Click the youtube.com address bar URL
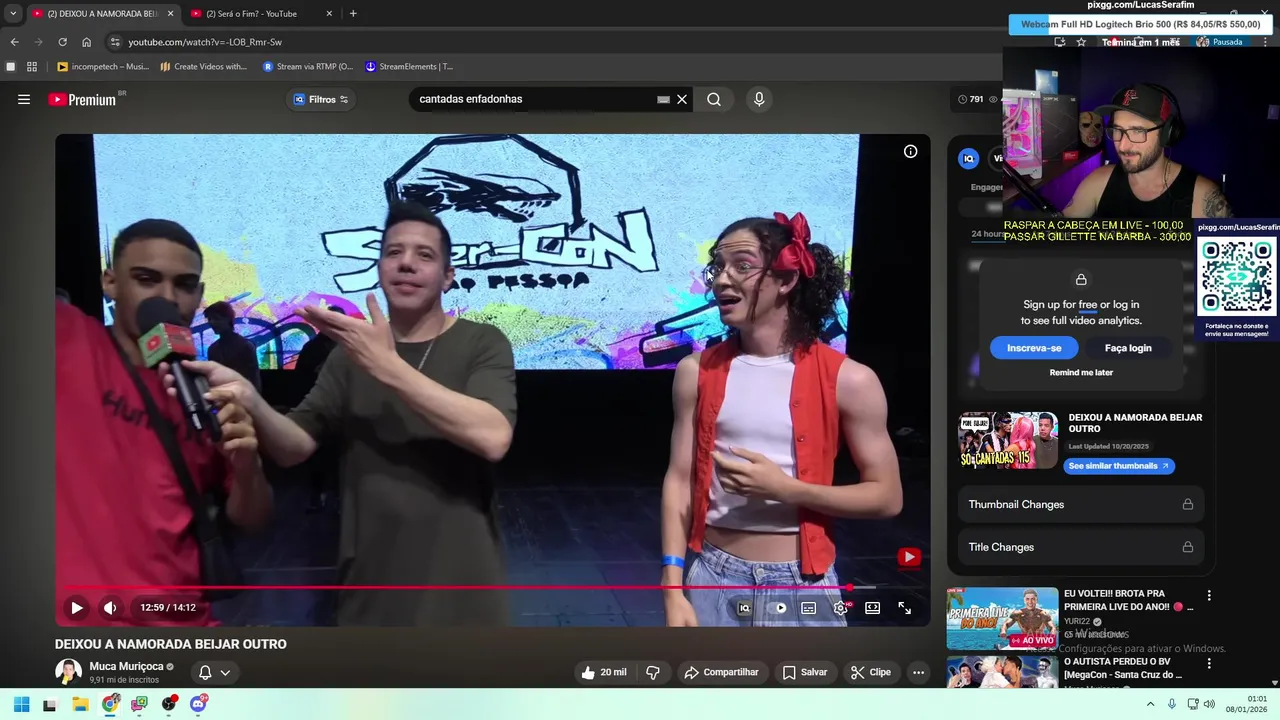1280x720 pixels. 205,42
